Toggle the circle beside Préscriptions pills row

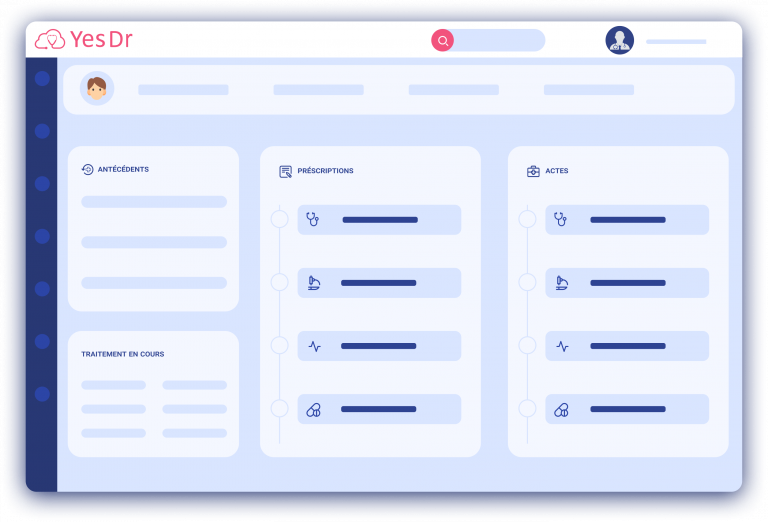[x=279, y=408]
